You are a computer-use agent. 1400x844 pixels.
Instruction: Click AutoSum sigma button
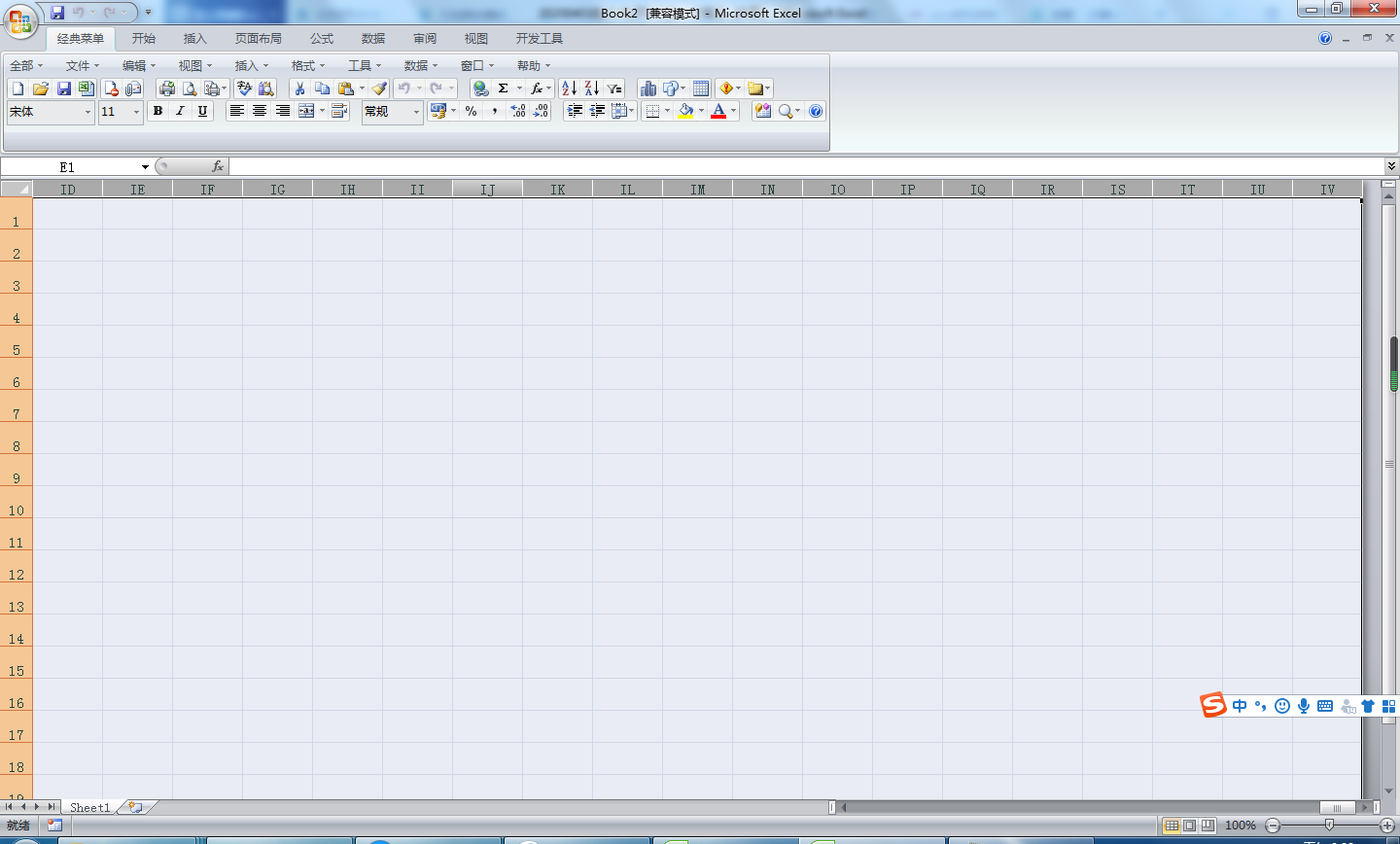tap(504, 88)
